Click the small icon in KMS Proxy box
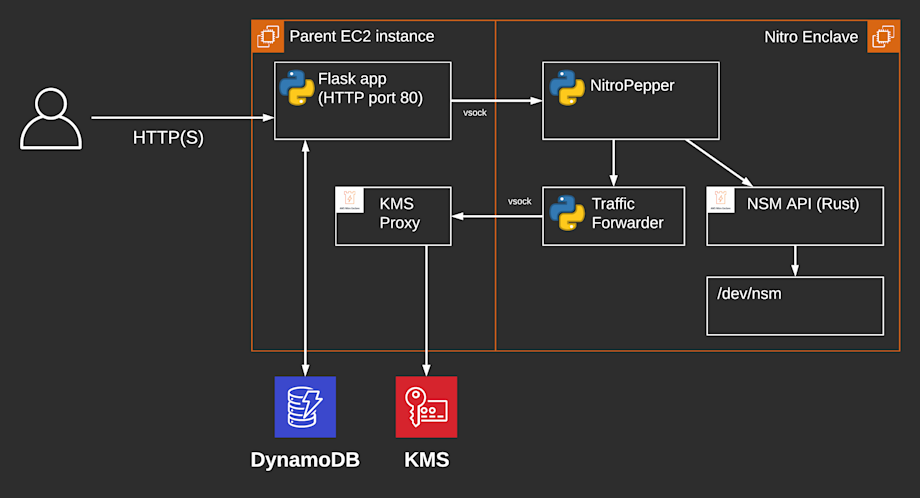This screenshot has height=498, width=920. tap(350, 200)
